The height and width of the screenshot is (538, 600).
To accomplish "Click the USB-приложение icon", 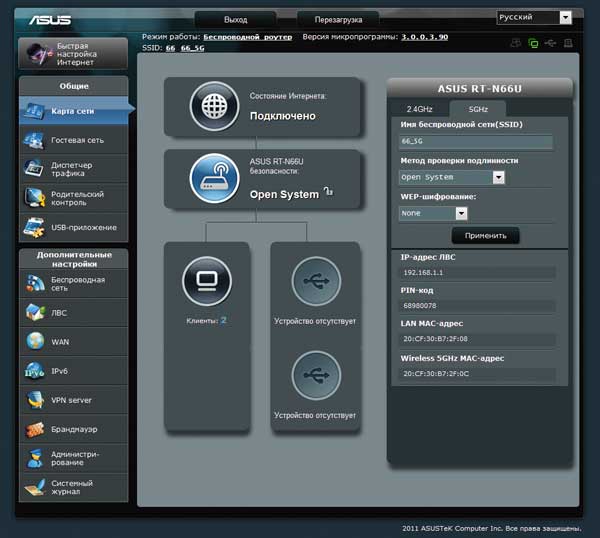I will pos(34,227).
